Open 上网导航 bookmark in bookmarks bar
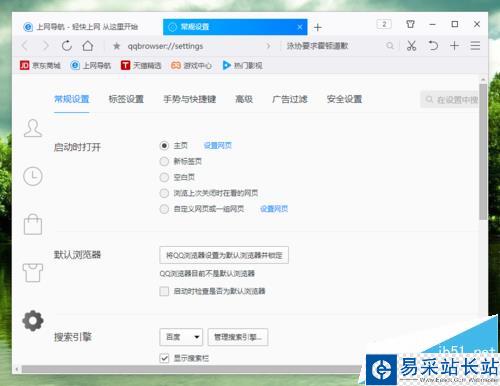This screenshot has height=386, width=500. [90, 65]
